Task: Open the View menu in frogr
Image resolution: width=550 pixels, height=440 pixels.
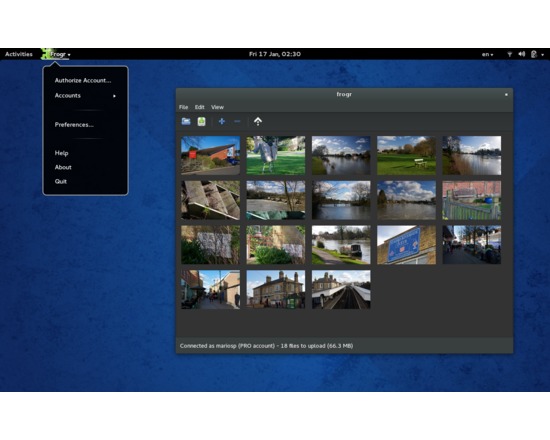Action: tap(217, 107)
